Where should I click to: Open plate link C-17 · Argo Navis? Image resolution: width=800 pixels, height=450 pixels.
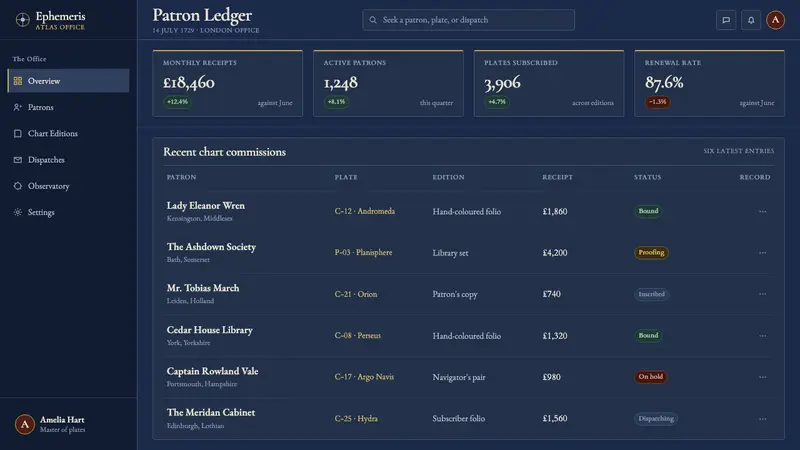[x=364, y=377]
